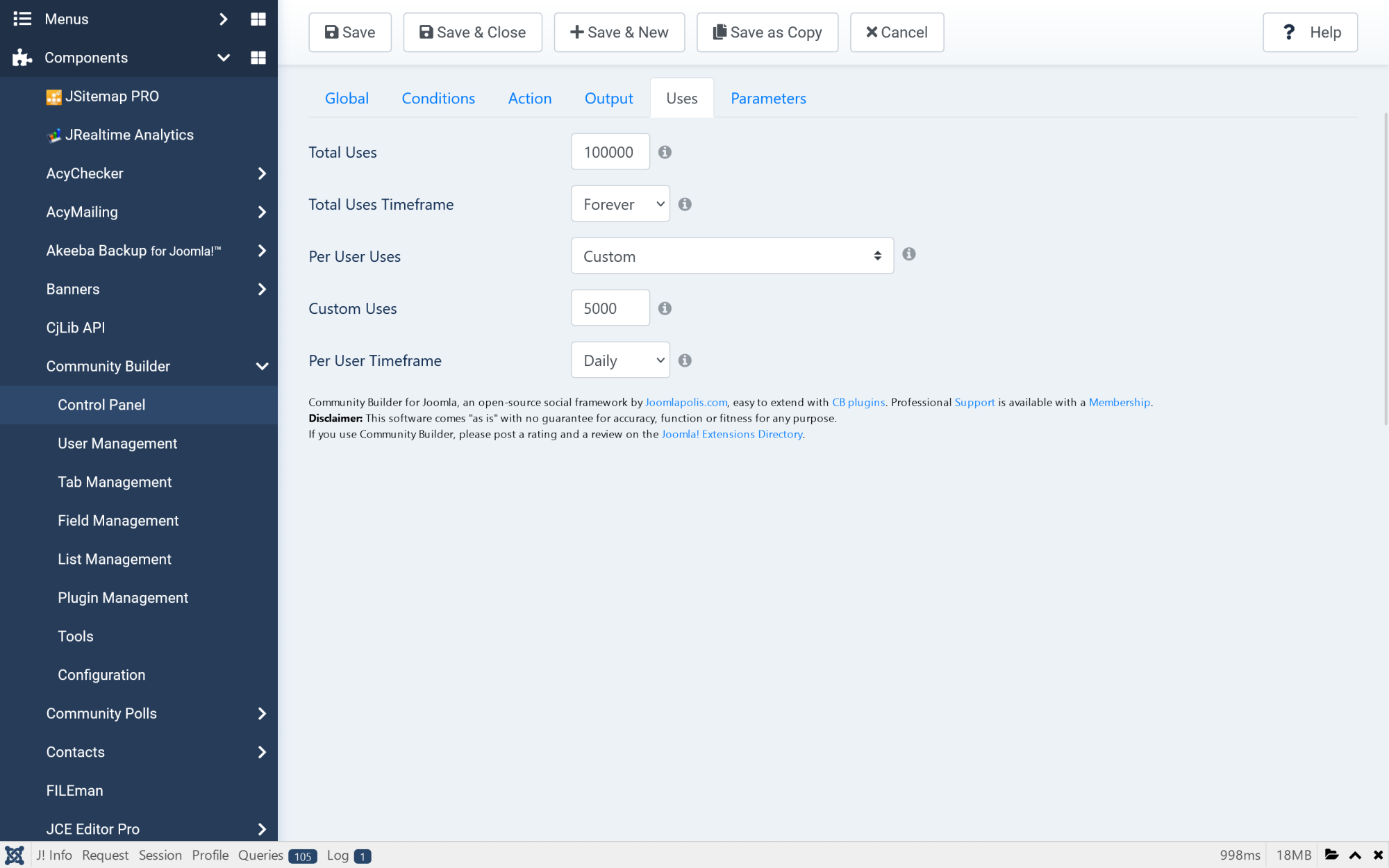
Task: Close the debug bar
Action: tap(1378, 856)
